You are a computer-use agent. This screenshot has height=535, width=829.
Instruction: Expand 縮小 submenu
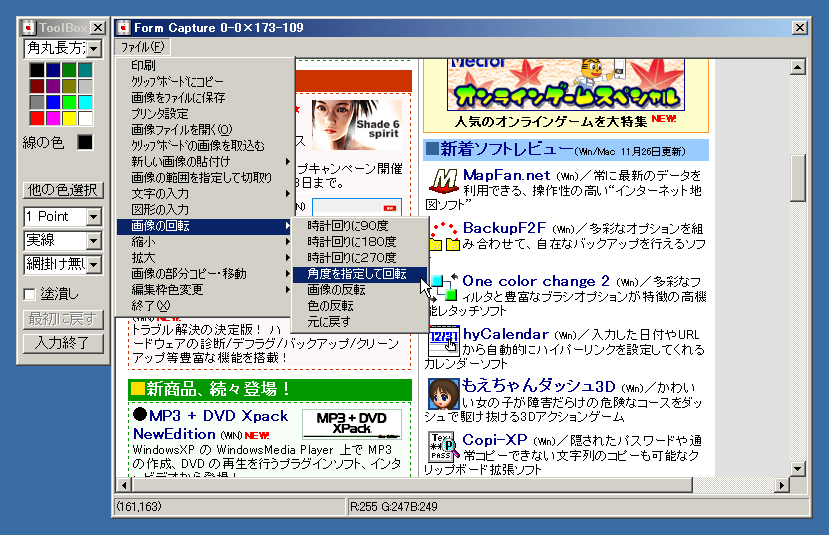click(205, 242)
